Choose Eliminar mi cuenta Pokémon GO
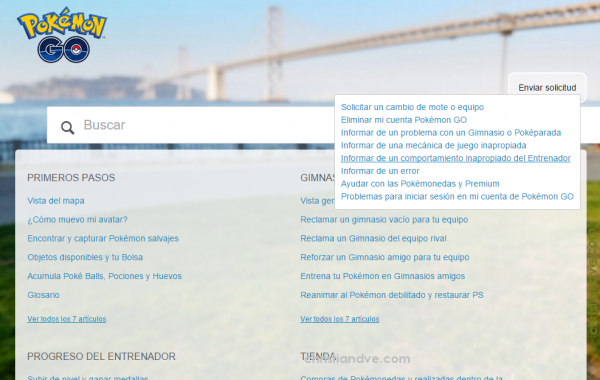The width and height of the screenshot is (600, 380). 404,120
